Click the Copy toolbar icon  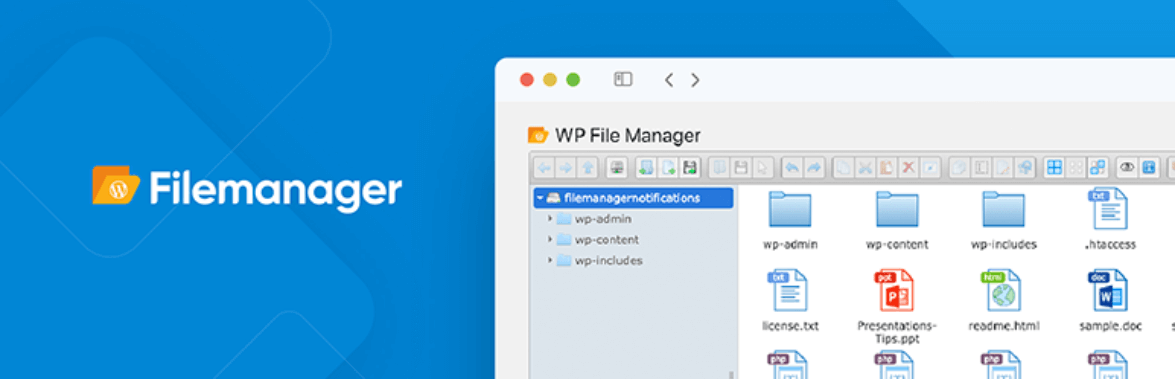click(x=844, y=168)
